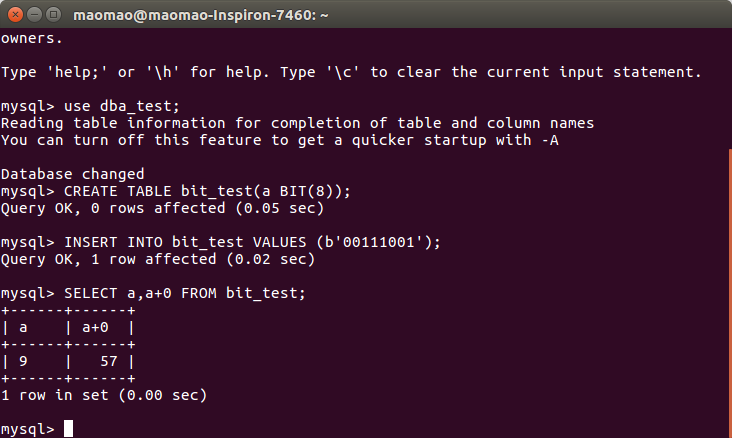Click the terminal scrollbar thumb on right edge
Image resolution: width=732 pixels, height=438 pixels.
[x=728, y=290]
